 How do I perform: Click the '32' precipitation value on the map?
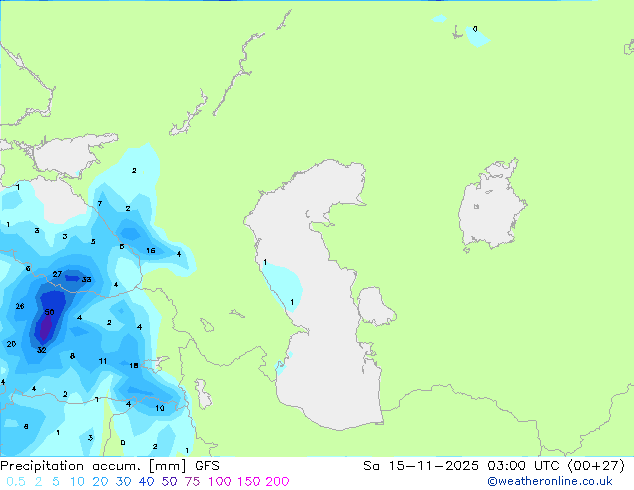[x=42, y=350]
